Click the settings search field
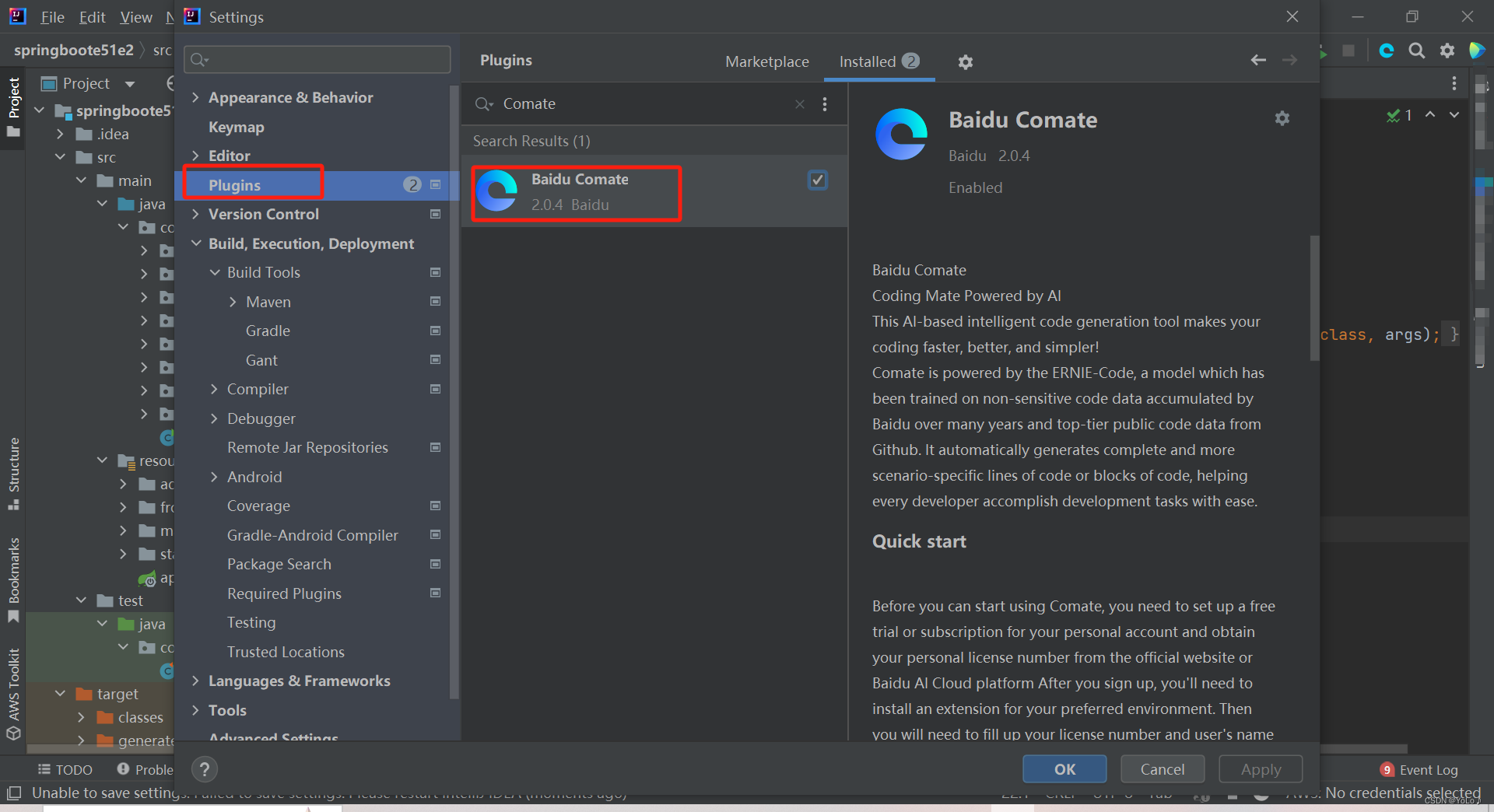 point(317,60)
